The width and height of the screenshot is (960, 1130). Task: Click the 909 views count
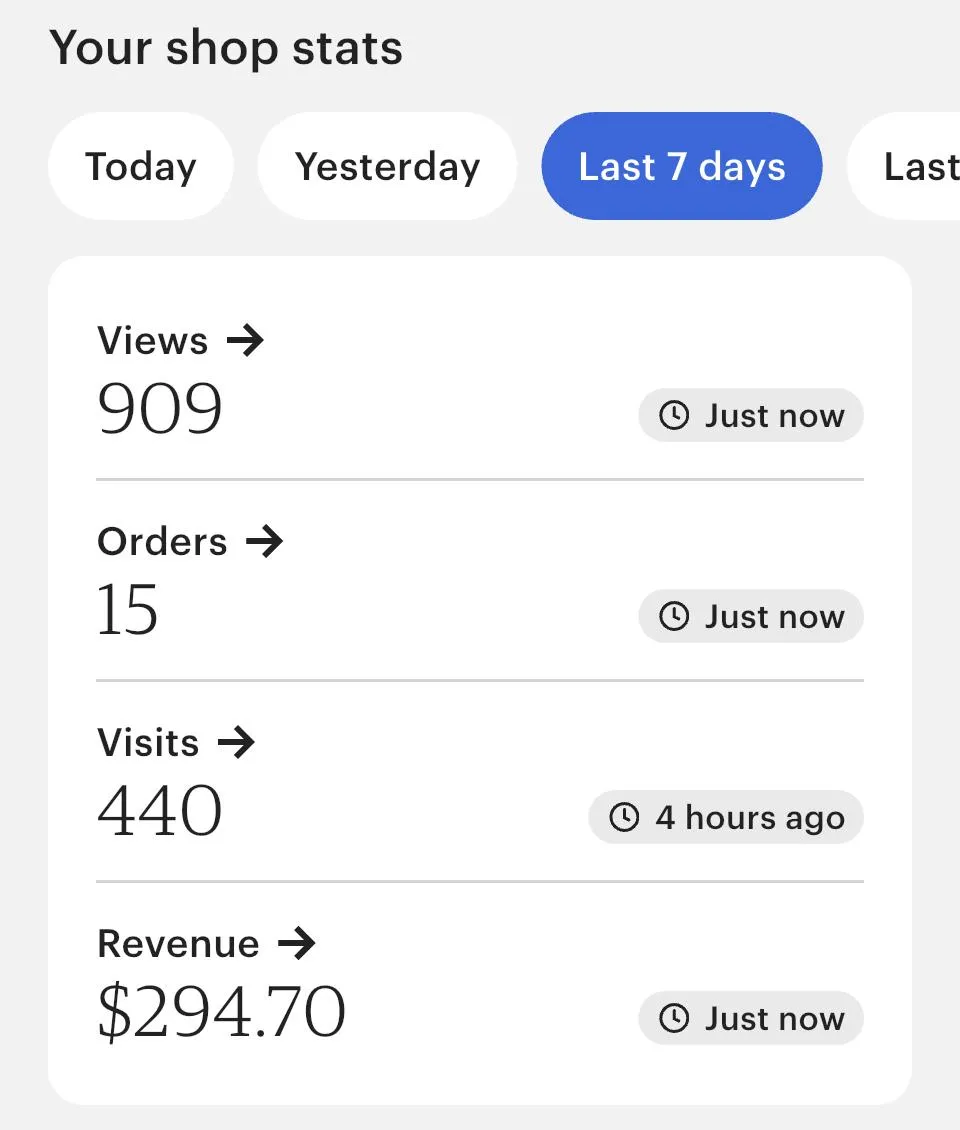(160, 410)
